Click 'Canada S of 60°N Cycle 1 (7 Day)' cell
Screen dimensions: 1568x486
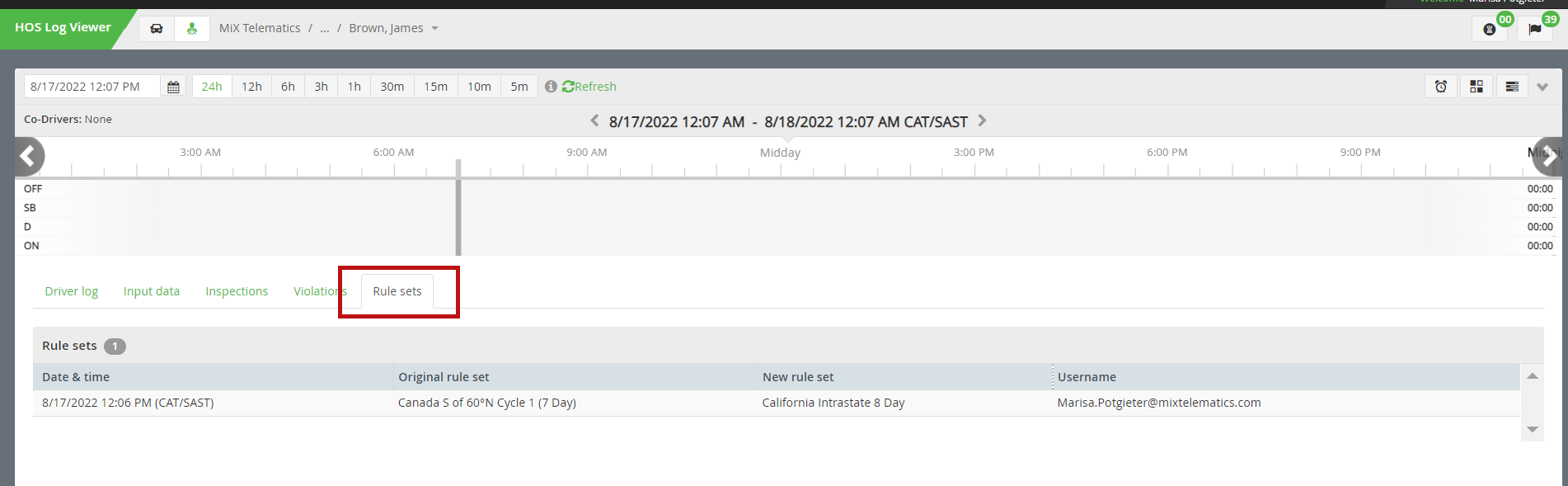487,403
